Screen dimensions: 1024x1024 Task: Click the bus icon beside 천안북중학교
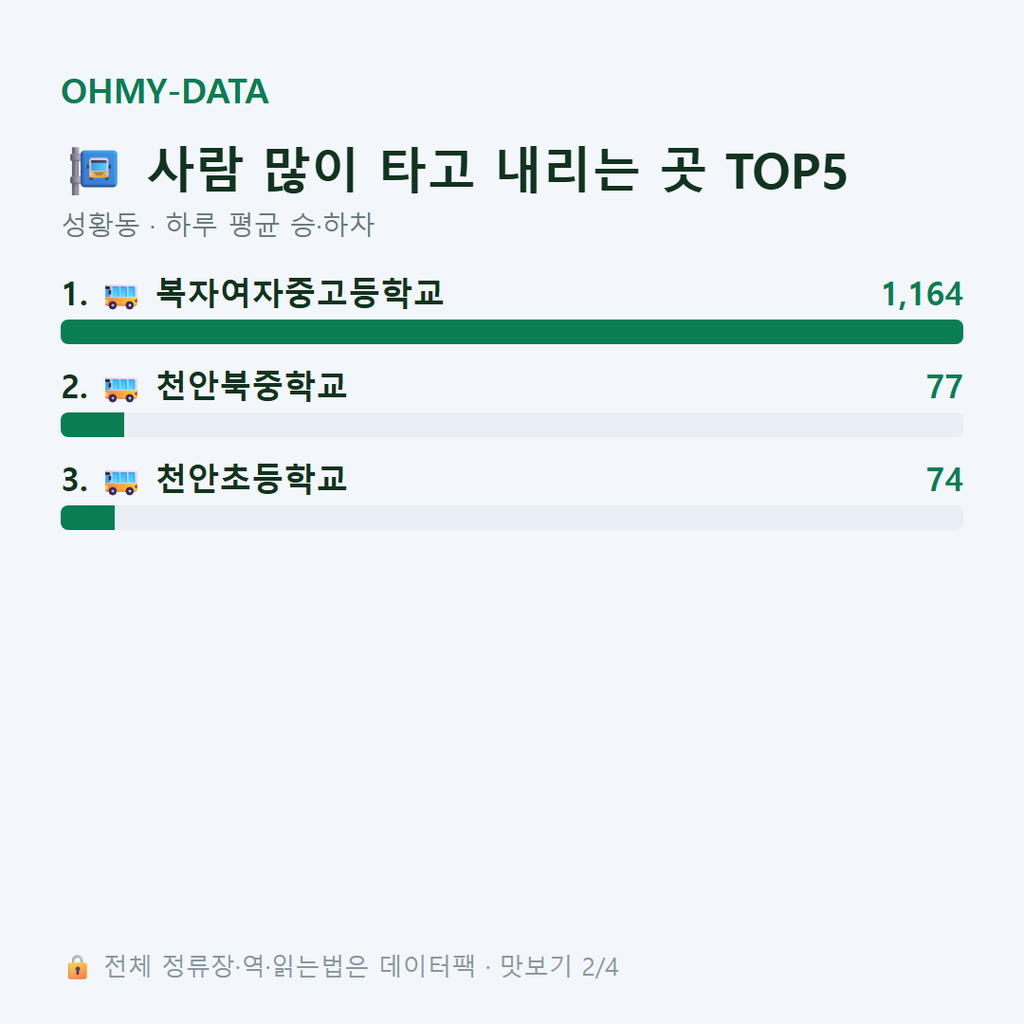click(x=121, y=389)
